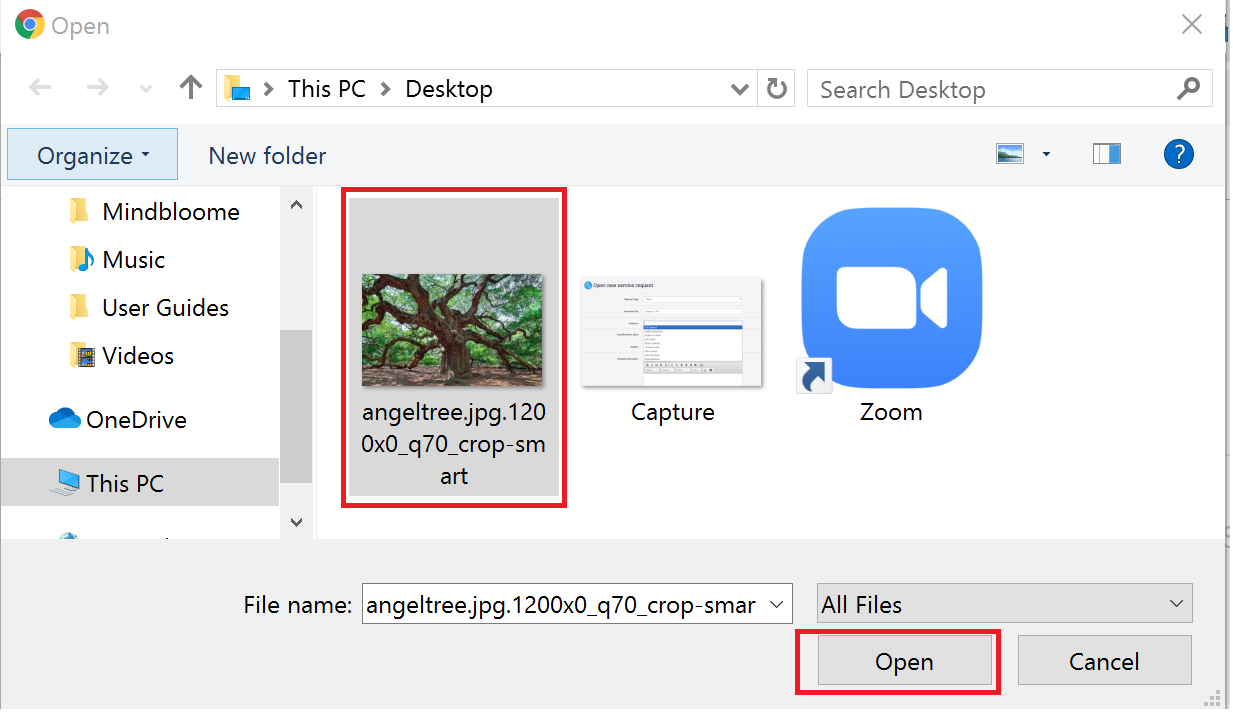Open the All Files type dropdown
Screen dimensions: 1233x714
pyautogui.click(x=1004, y=604)
